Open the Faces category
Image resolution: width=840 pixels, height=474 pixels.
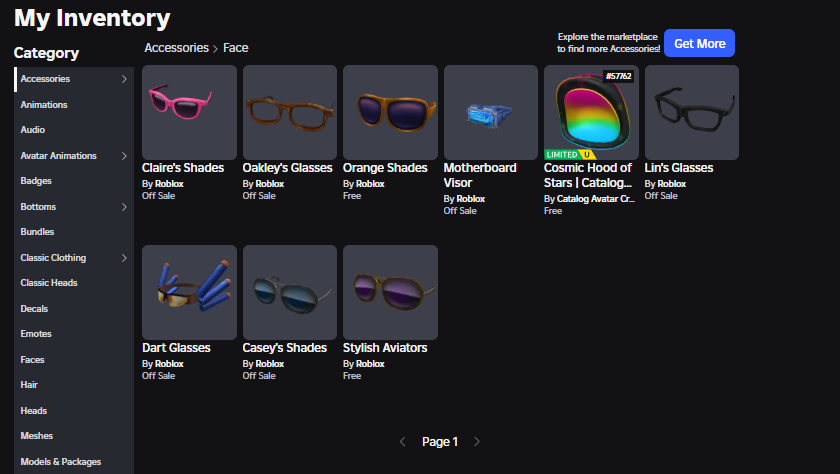point(33,360)
